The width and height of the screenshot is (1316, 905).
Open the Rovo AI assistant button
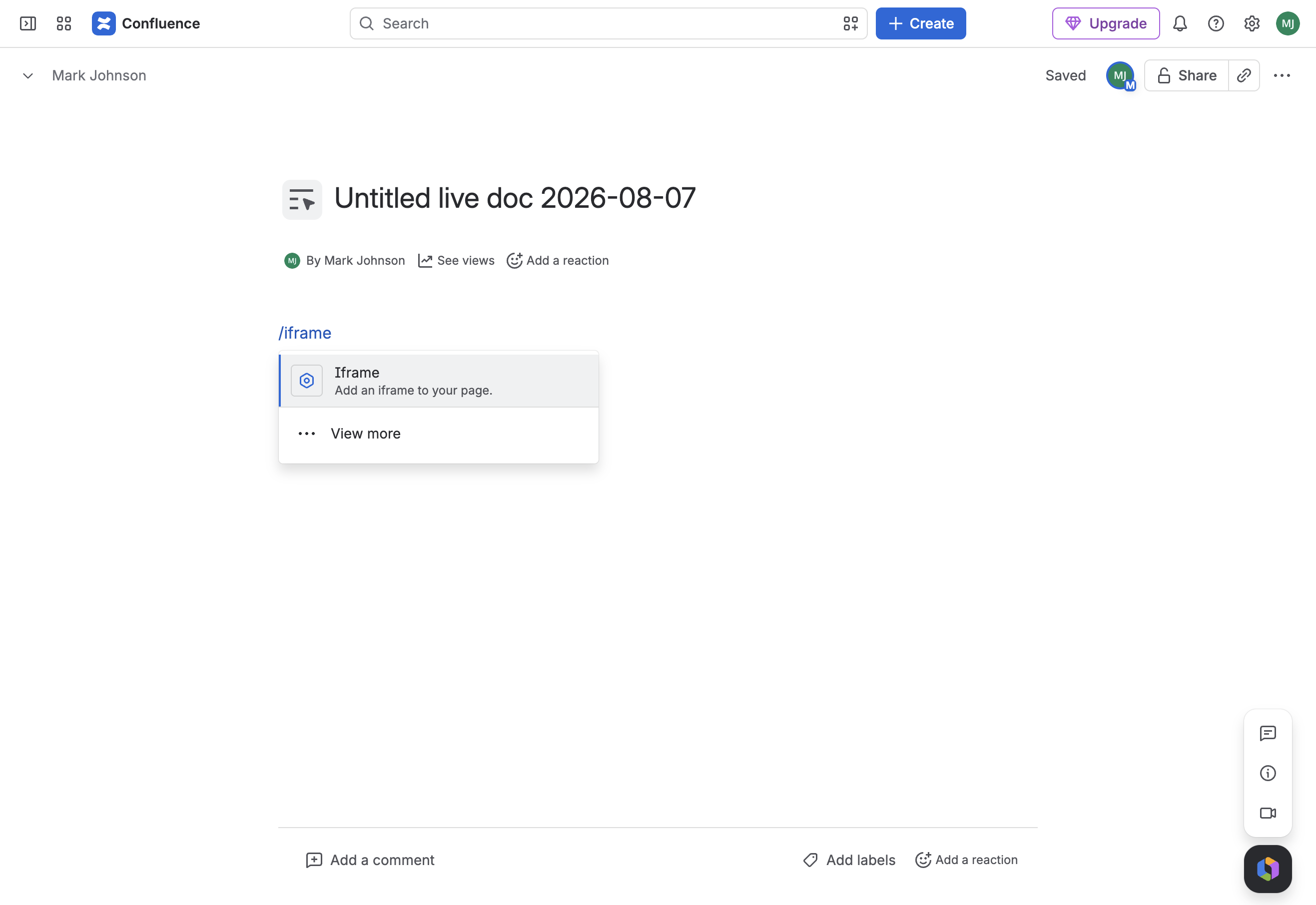pos(1268,869)
